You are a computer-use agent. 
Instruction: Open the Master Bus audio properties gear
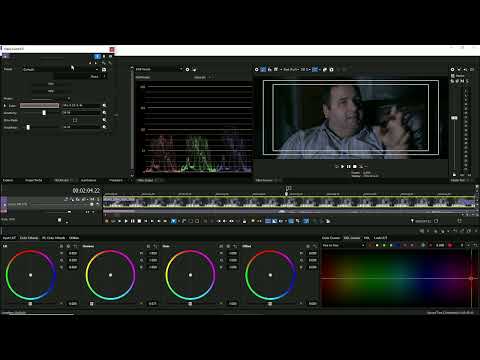pos(452,70)
